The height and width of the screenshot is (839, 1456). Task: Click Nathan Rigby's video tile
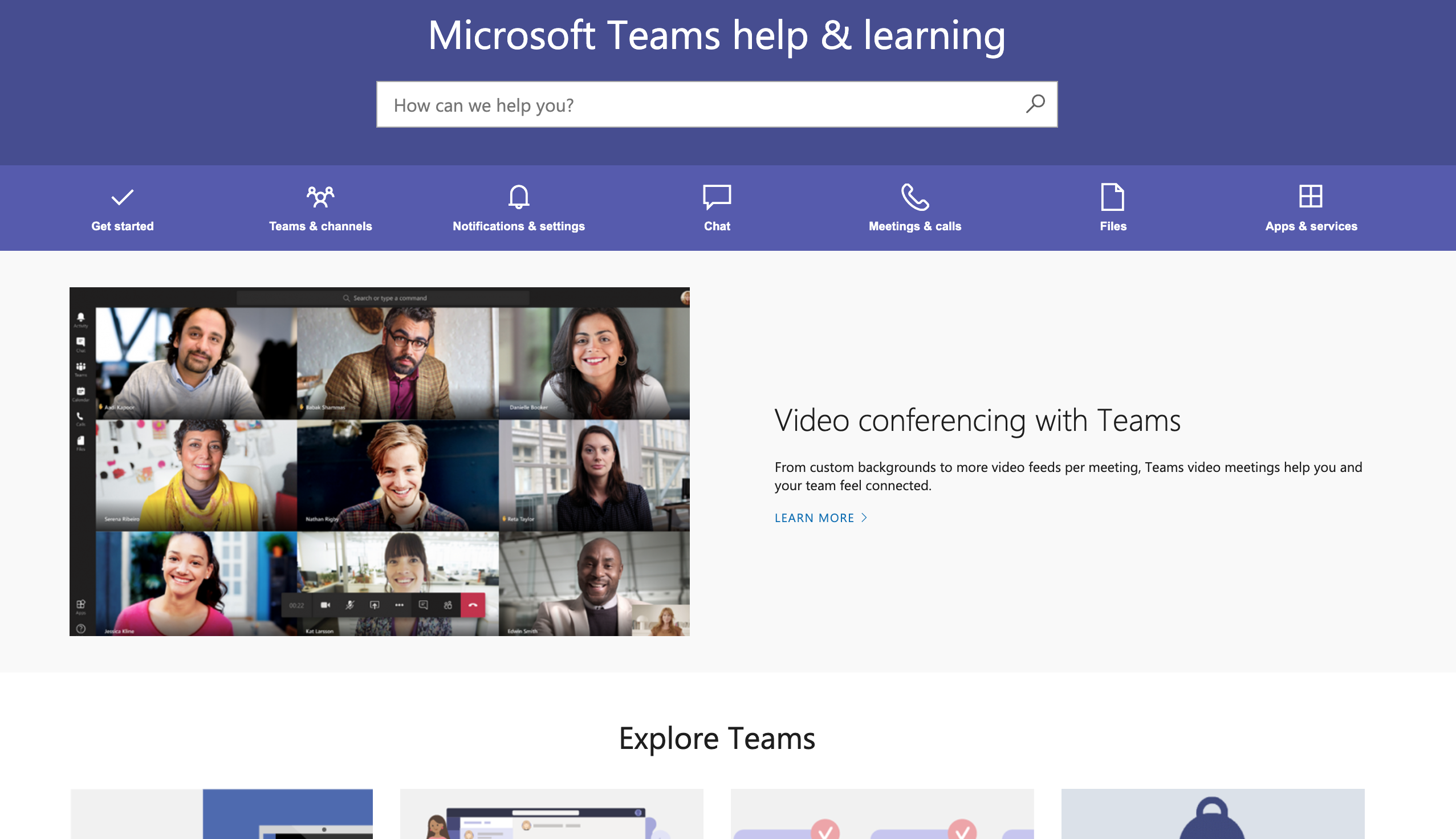[x=397, y=475]
